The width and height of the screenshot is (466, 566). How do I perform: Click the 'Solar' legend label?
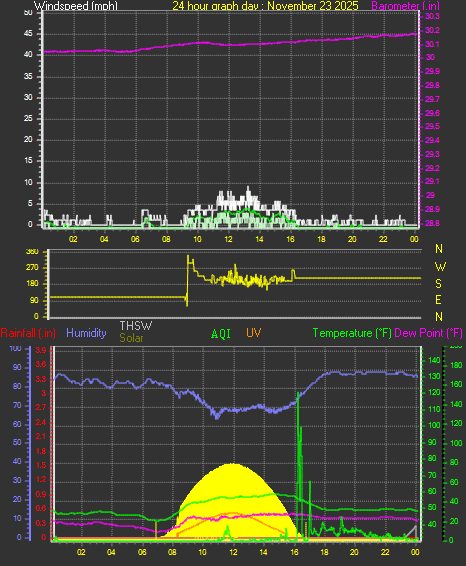[131, 338]
